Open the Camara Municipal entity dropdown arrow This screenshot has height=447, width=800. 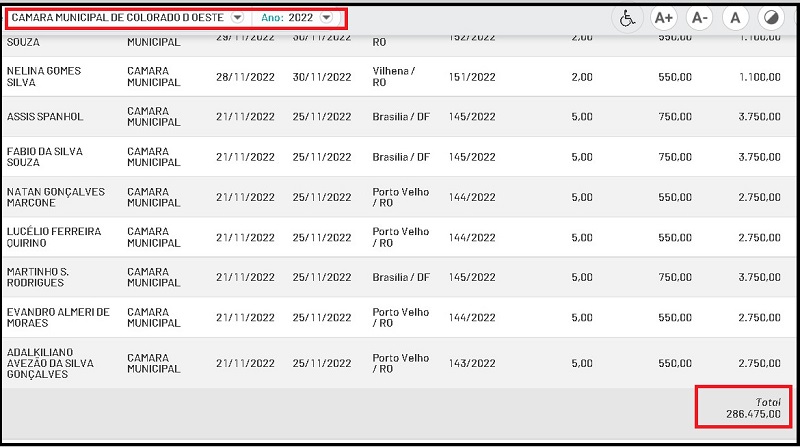[237, 18]
